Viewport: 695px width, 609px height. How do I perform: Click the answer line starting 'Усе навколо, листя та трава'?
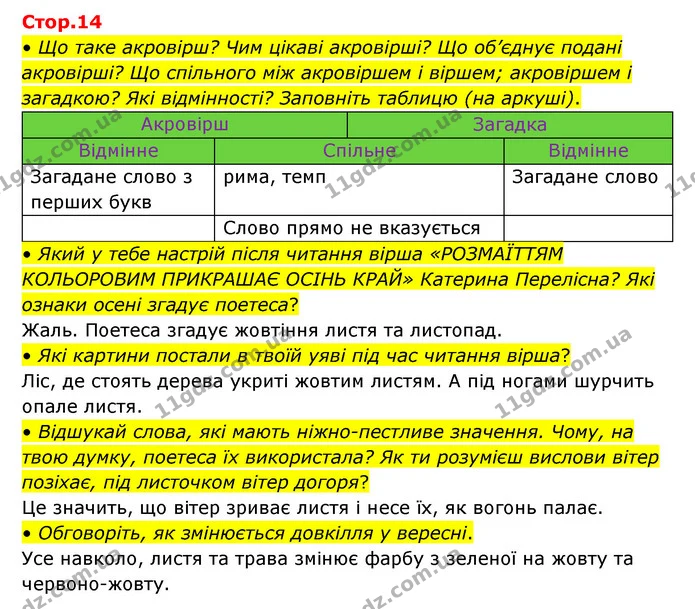point(327,559)
